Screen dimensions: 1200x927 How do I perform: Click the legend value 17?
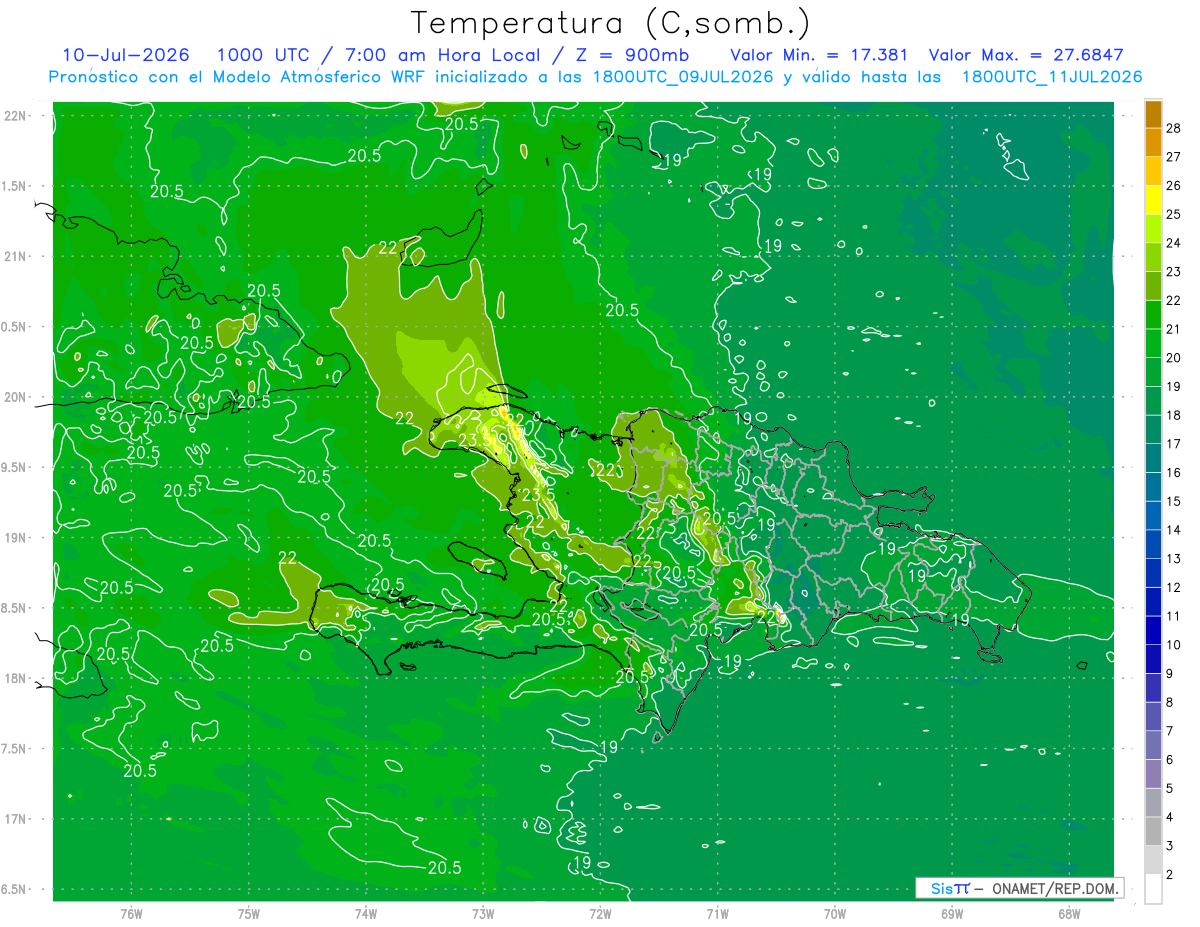[1174, 444]
